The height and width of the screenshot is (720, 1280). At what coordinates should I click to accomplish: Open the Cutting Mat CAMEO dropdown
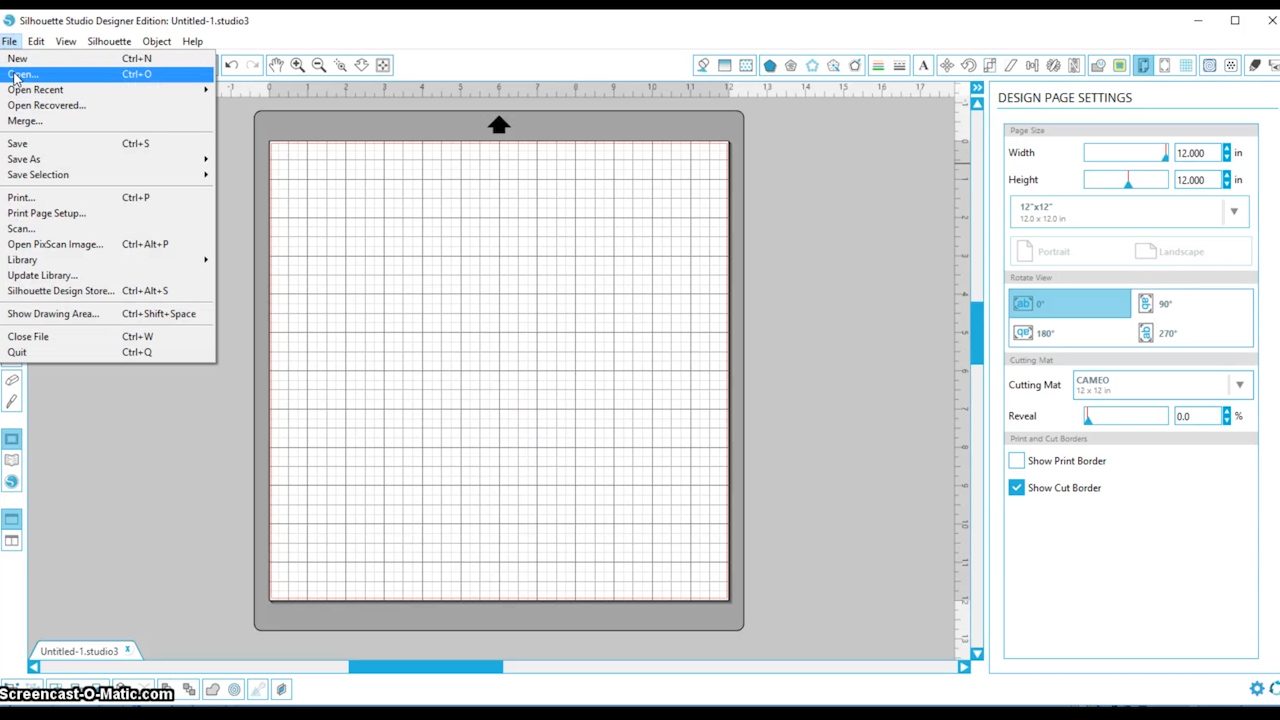point(1162,385)
